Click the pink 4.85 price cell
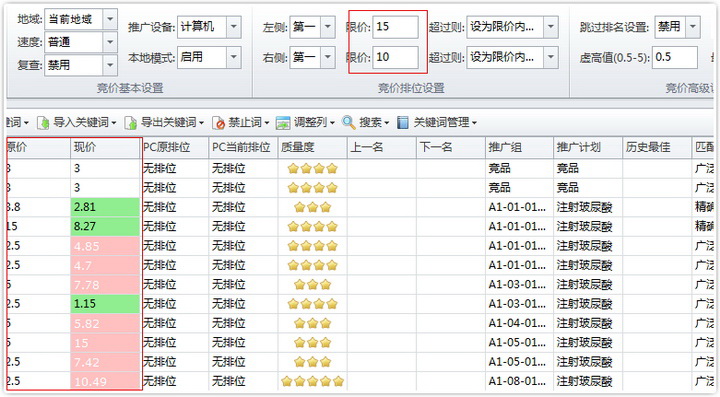The image size is (720, 397). (105, 246)
